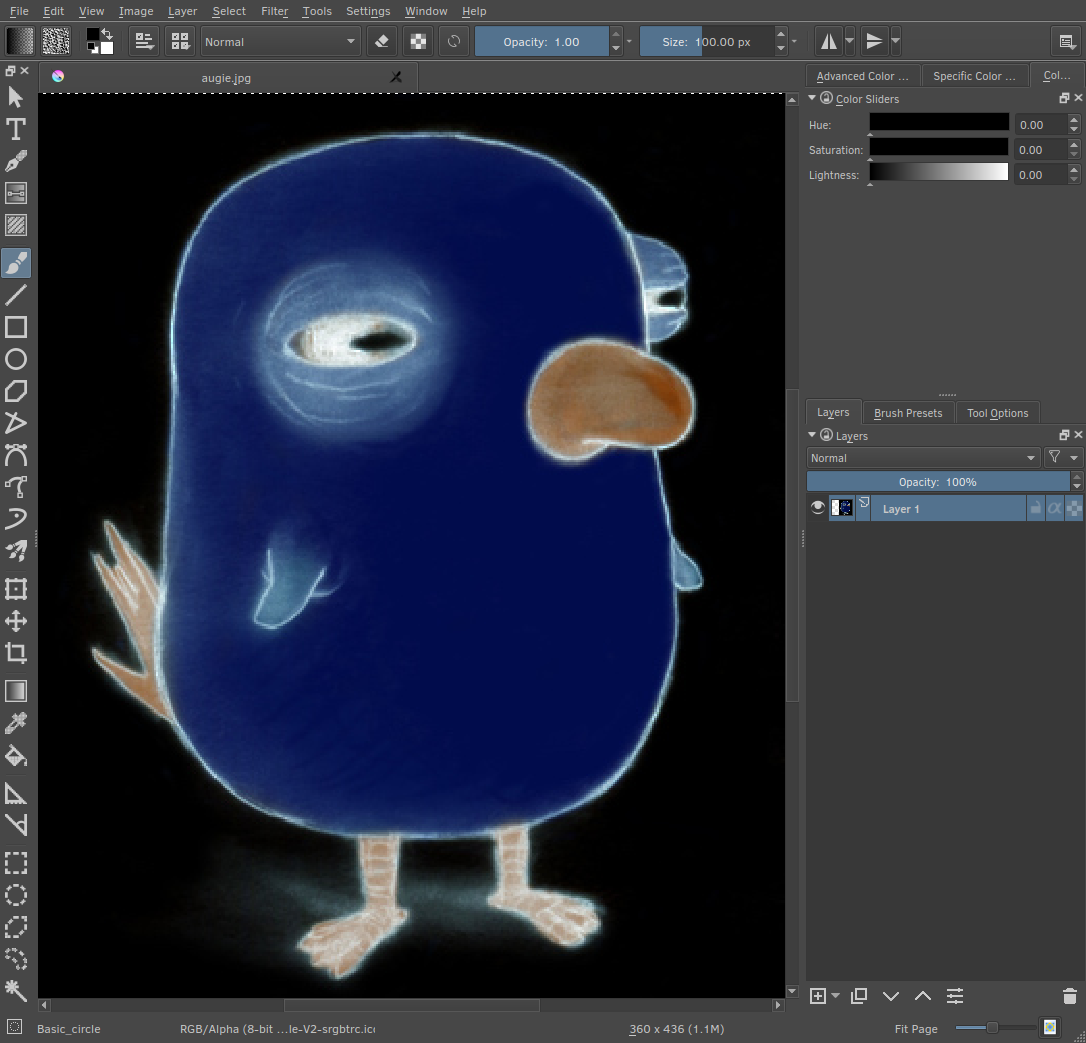Select the Text tool

point(15,130)
